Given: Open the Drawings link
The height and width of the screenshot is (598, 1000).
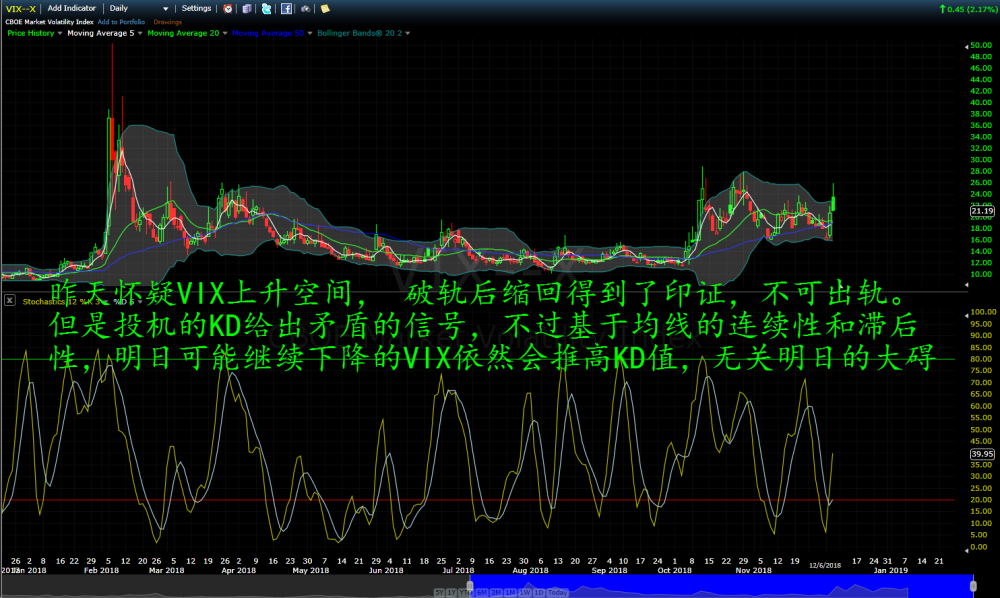Looking at the screenshot, I should (x=167, y=21).
